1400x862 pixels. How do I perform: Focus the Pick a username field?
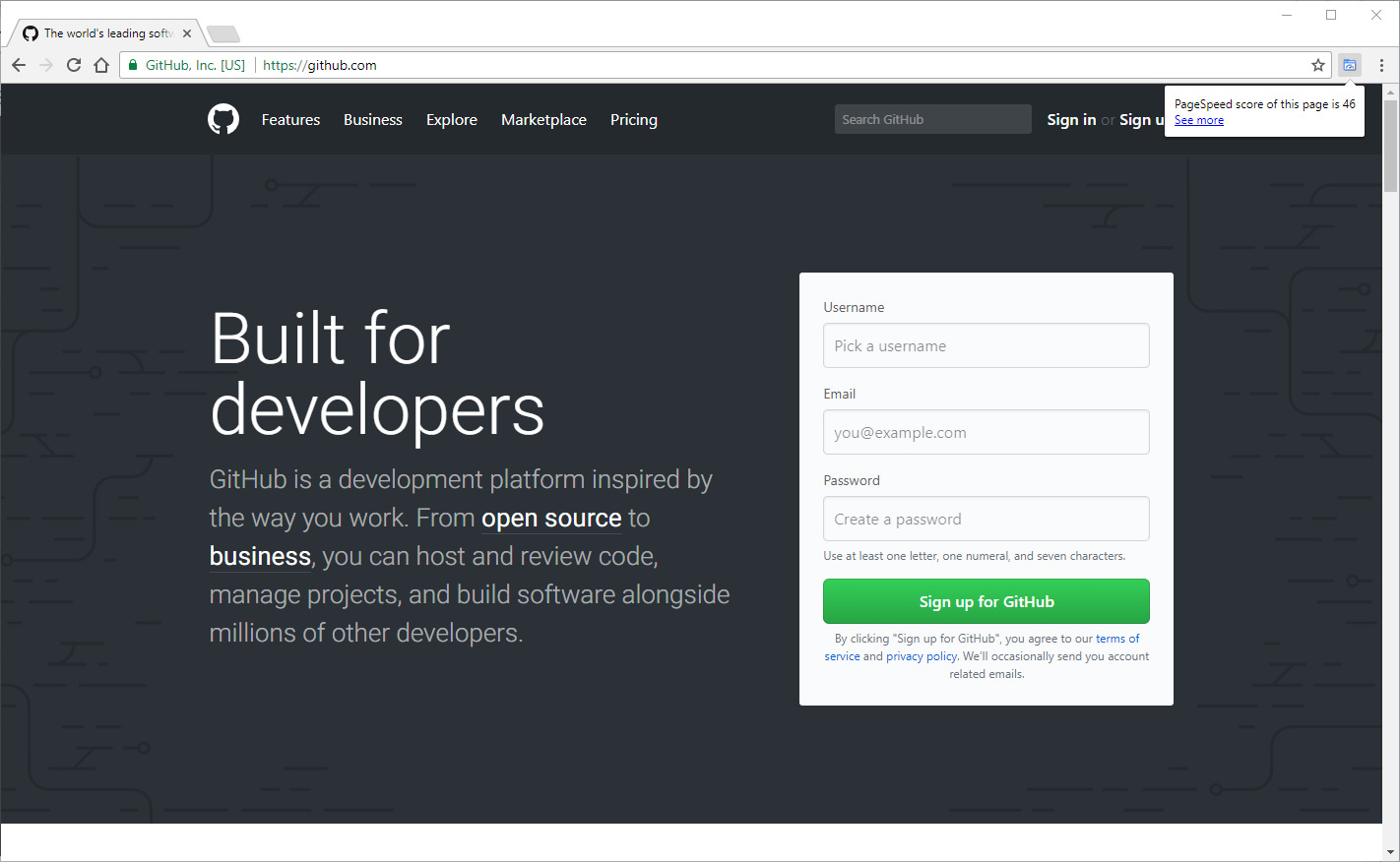[x=986, y=345]
